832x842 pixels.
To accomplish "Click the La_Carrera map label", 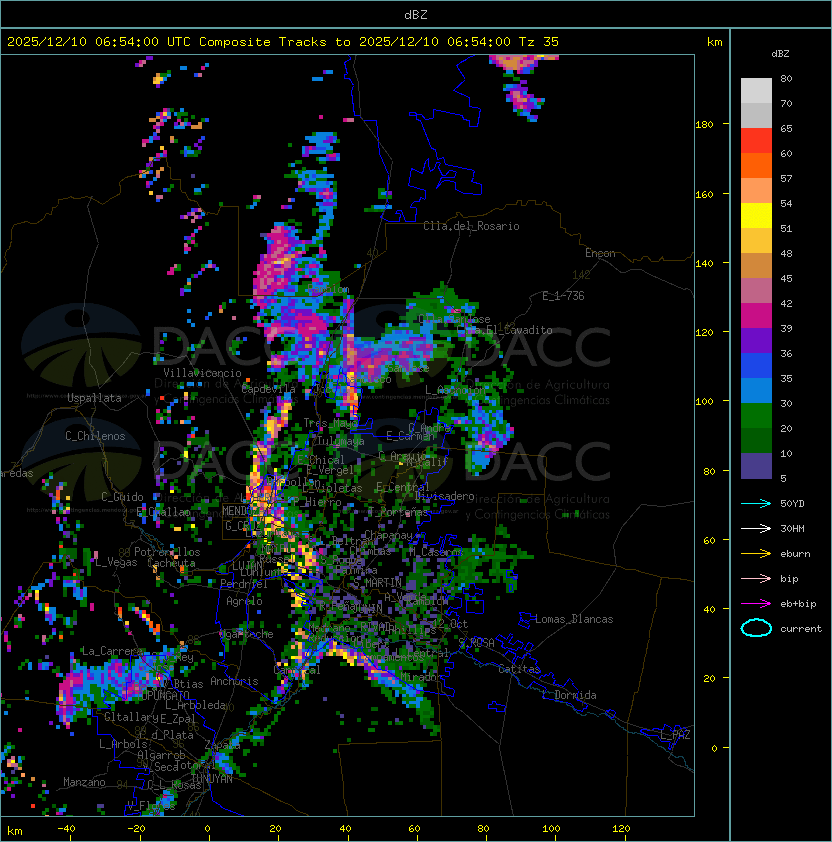I will pyautogui.click(x=112, y=651).
